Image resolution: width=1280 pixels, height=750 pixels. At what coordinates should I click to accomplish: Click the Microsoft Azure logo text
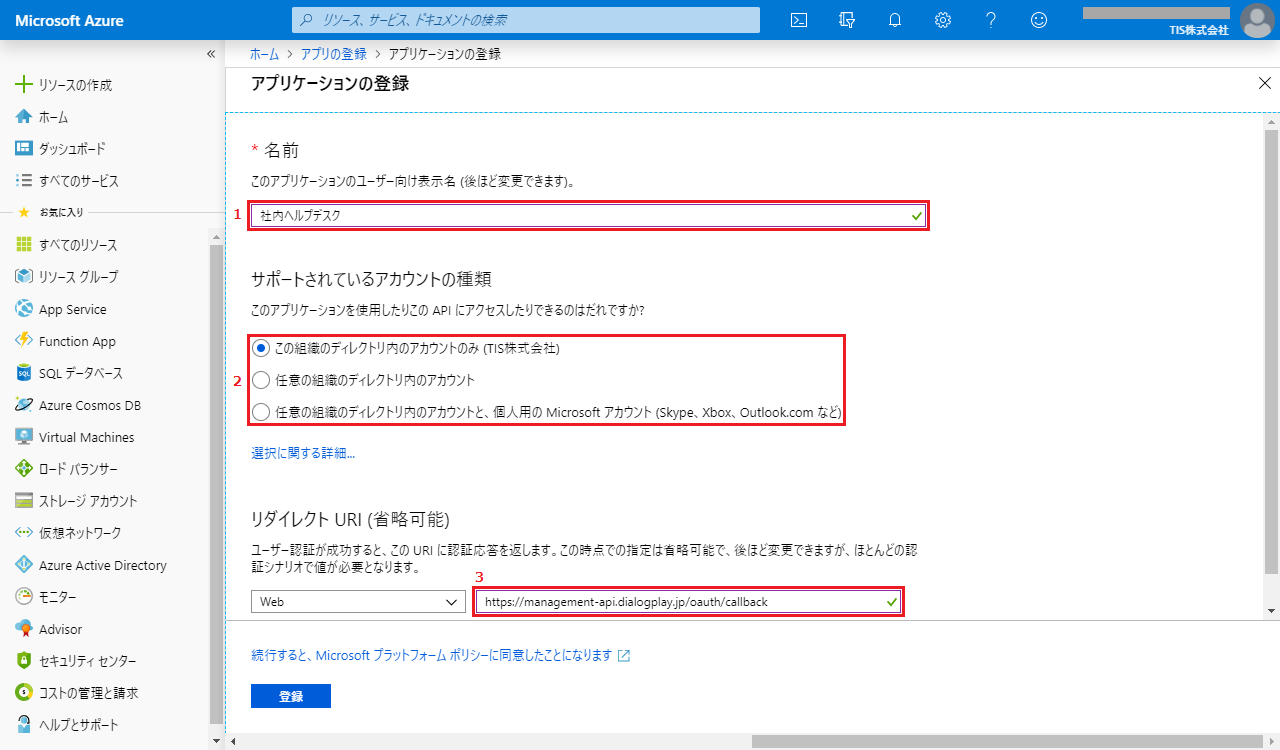coord(70,20)
